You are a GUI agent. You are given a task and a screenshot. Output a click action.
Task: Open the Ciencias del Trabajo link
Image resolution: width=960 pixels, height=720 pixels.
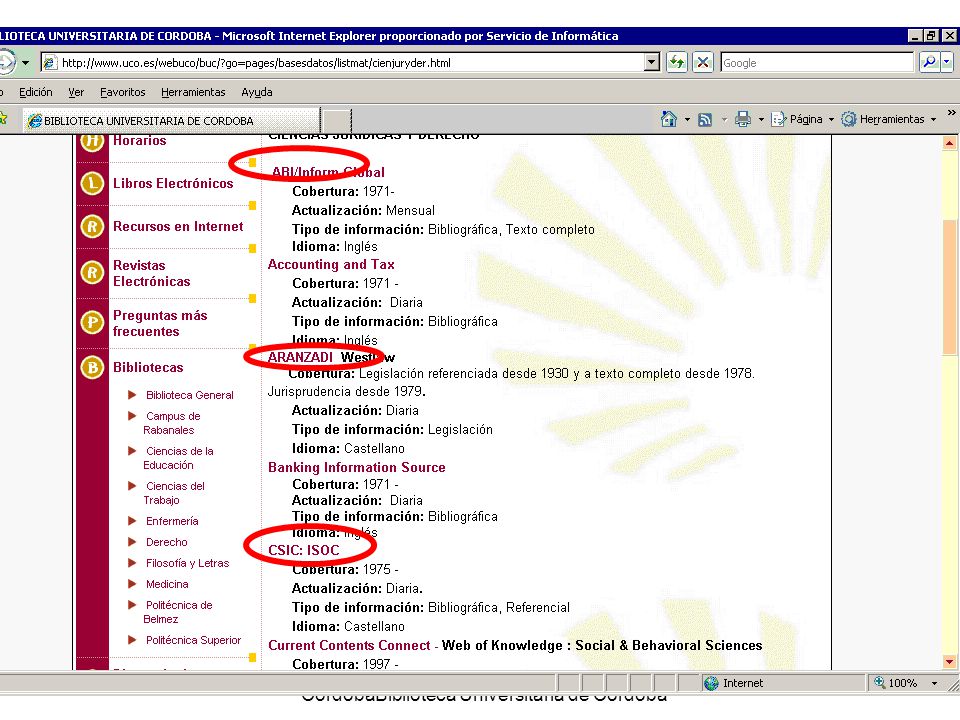(x=174, y=493)
